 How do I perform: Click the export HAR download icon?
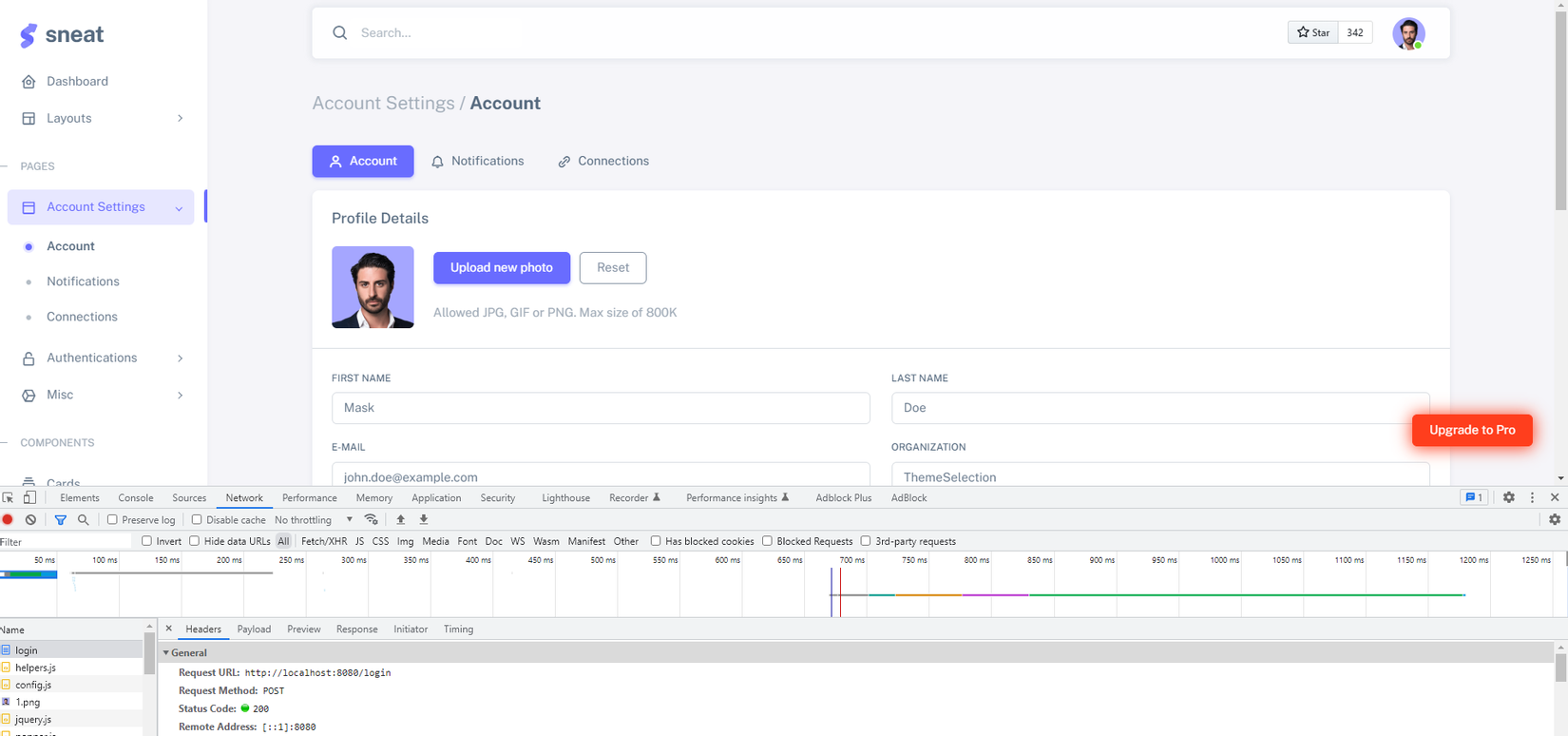(424, 520)
